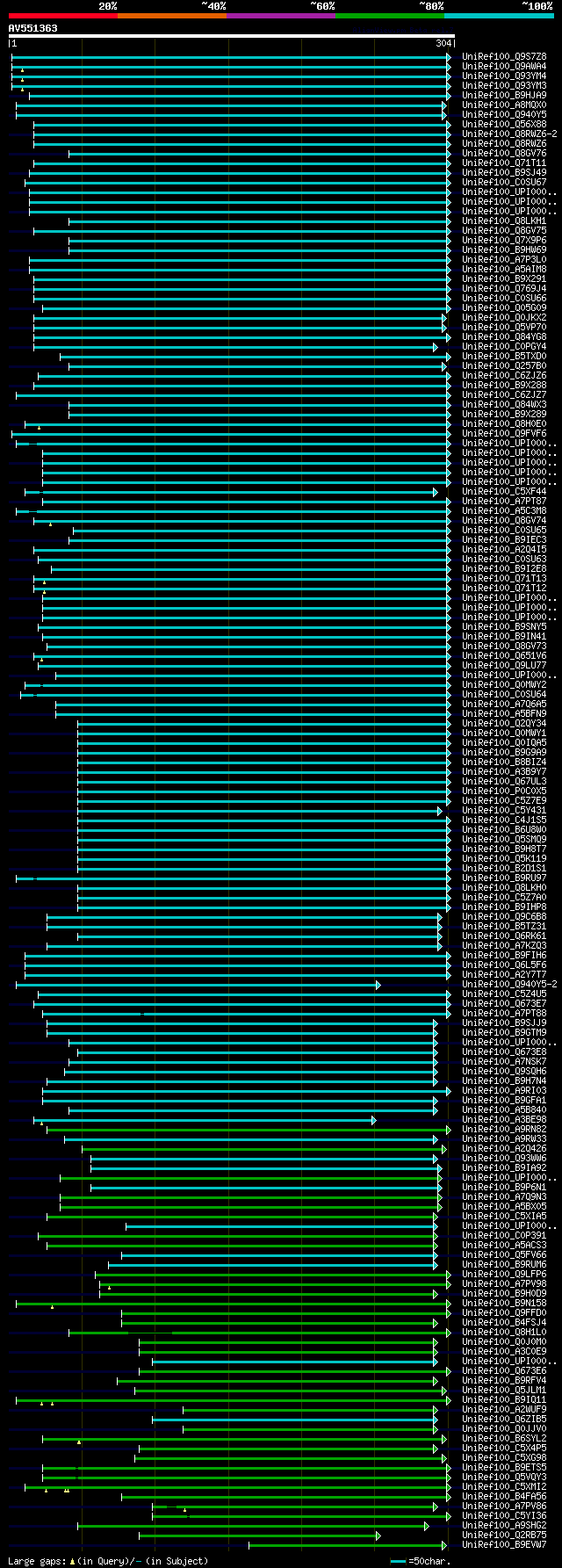The image size is (562, 1568).
Task: Click the UniRef100_A7KZQ3 hit name
Action: point(504,945)
